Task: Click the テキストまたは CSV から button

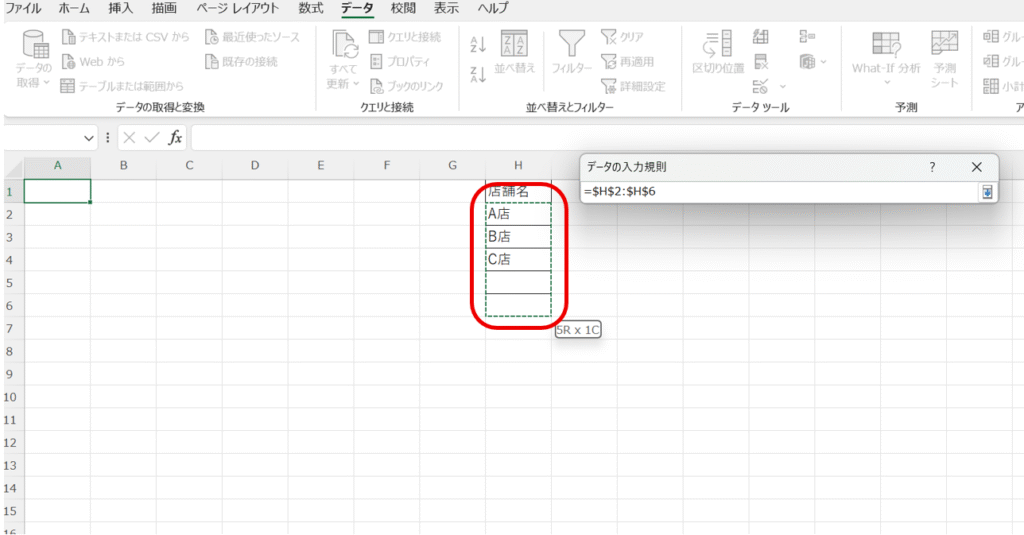Action: click(x=126, y=38)
